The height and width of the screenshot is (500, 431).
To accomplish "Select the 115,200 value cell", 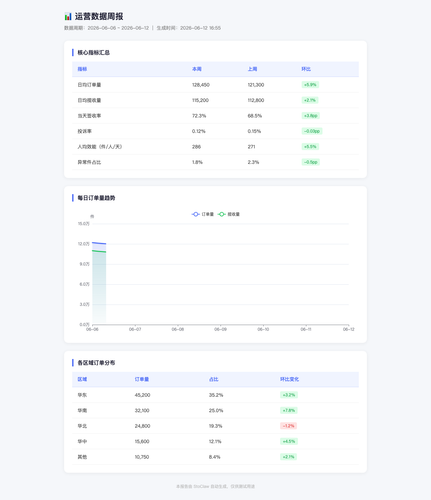I will coord(200,100).
